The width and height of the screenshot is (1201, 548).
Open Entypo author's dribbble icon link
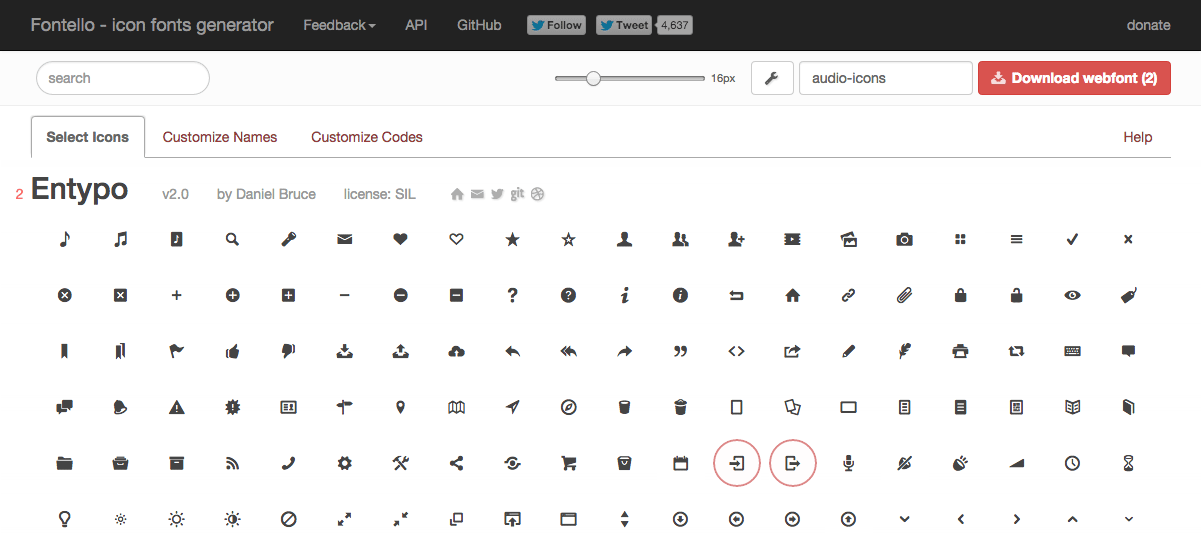(537, 194)
